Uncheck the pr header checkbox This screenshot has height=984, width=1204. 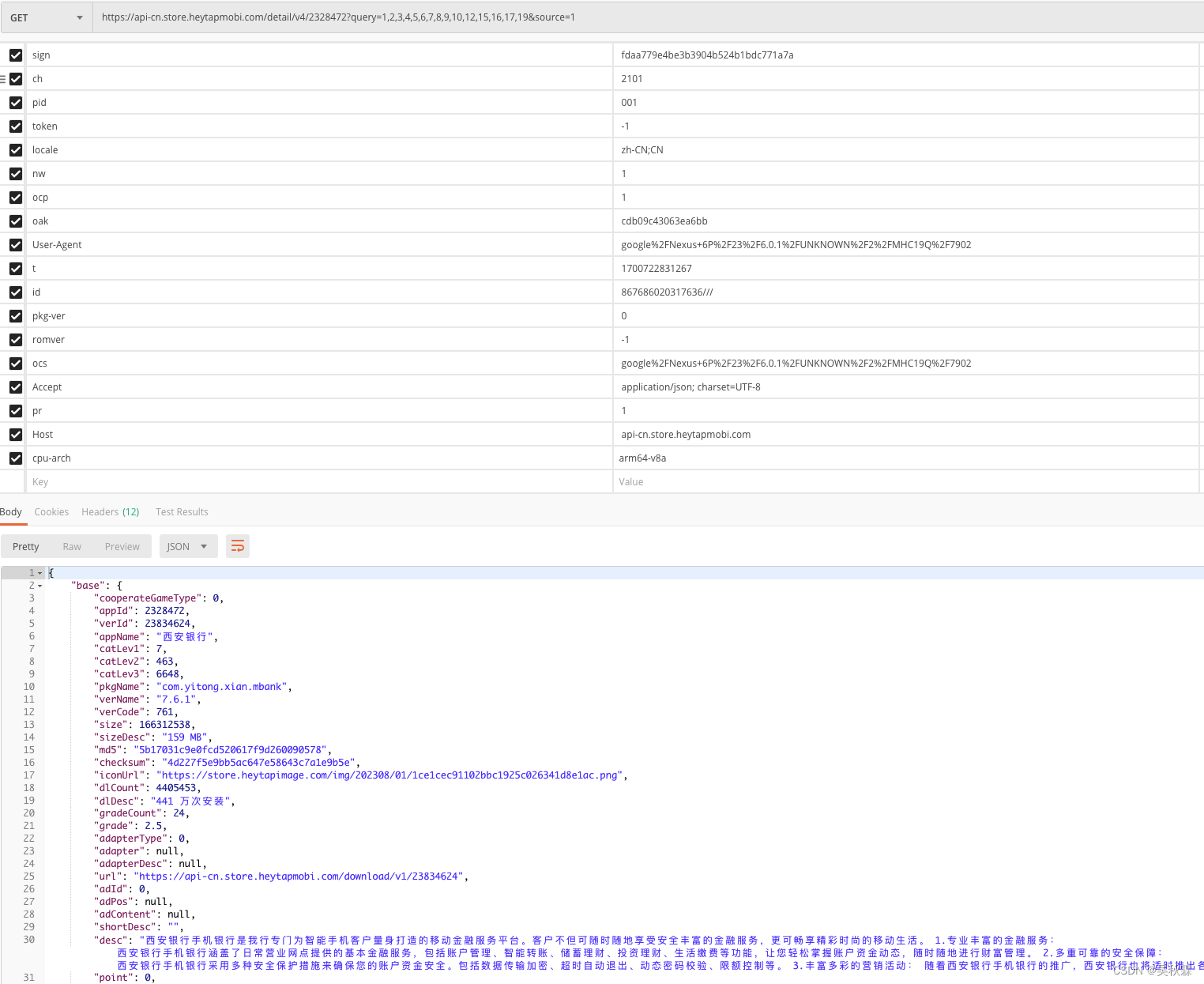pyautogui.click(x=16, y=411)
